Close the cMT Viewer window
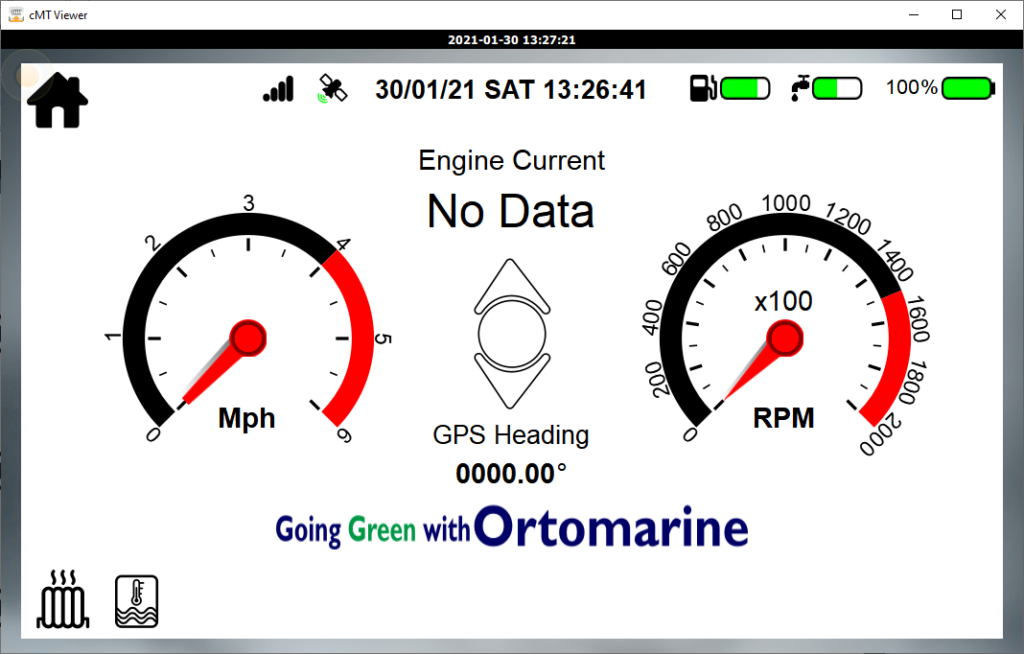Screen dimensions: 1024x654 coord(1000,14)
